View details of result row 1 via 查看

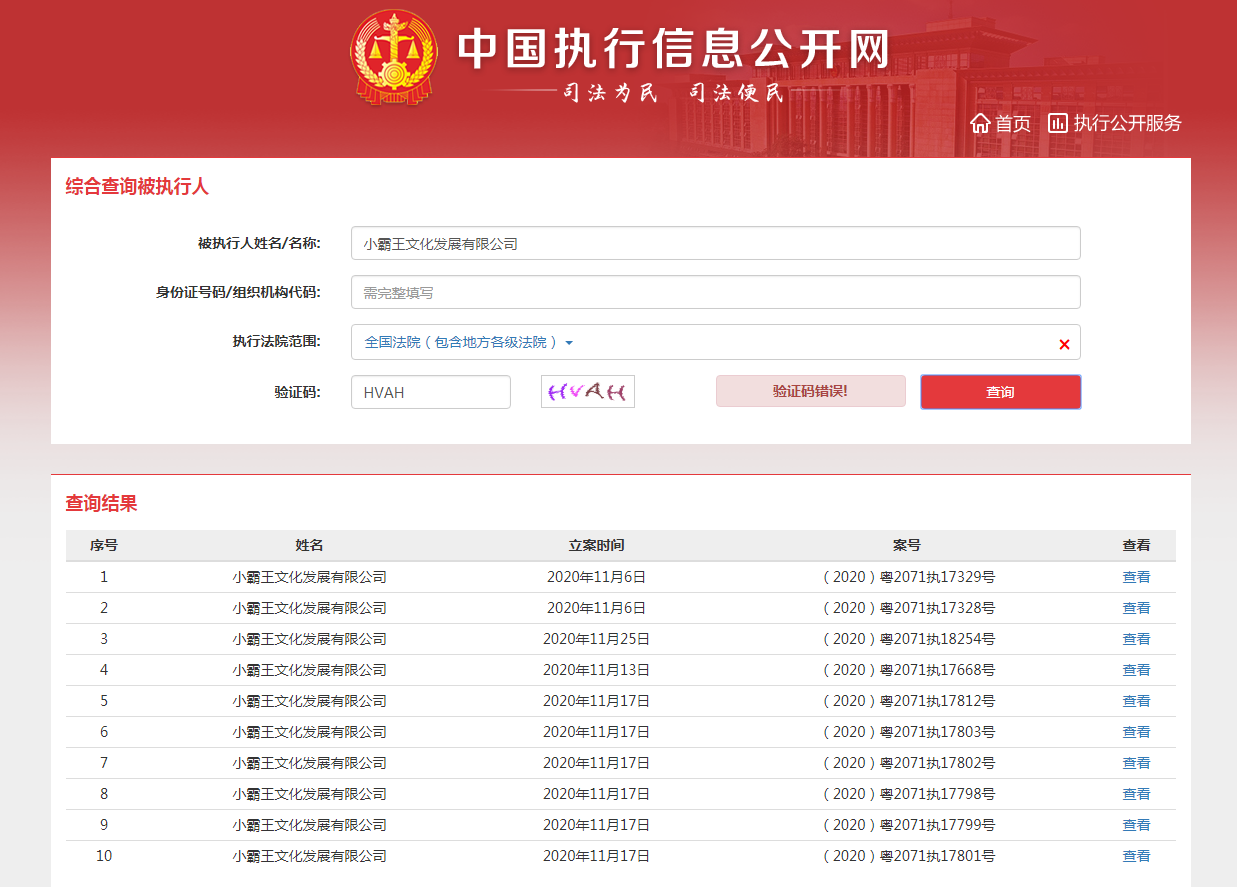(x=1136, y=576)
